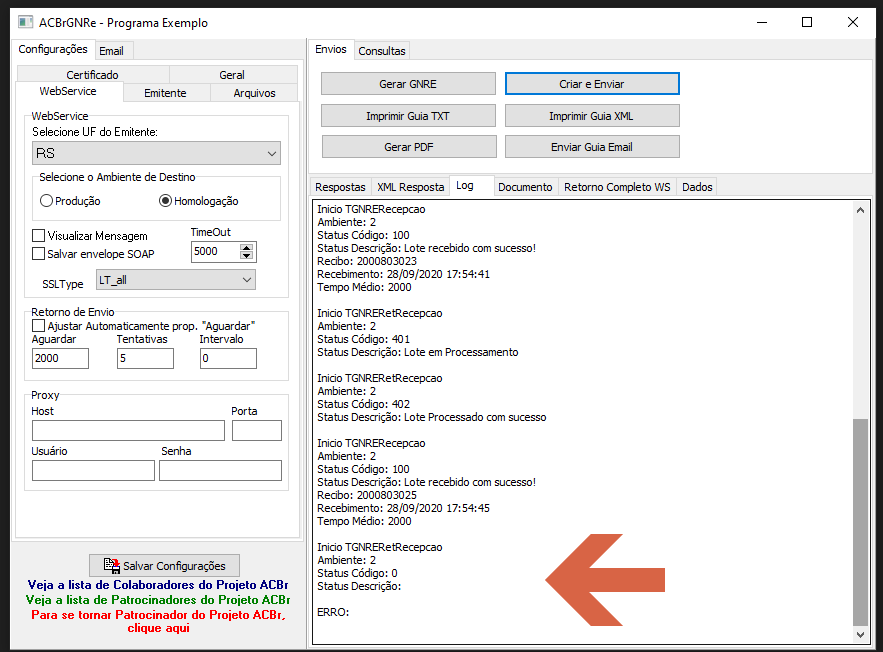
Task: Click the Gerar PDF button
Action: pyautogui.click(x=409, y=146)
